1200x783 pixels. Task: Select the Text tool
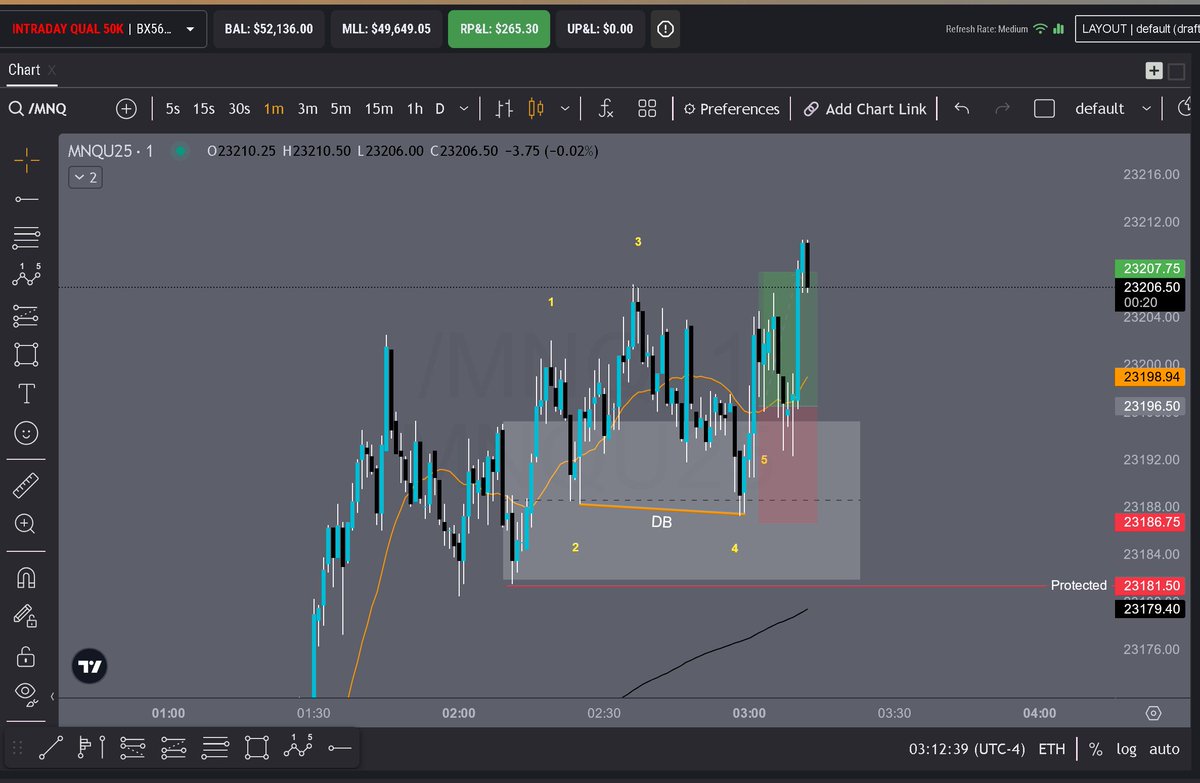coord(27,394)
